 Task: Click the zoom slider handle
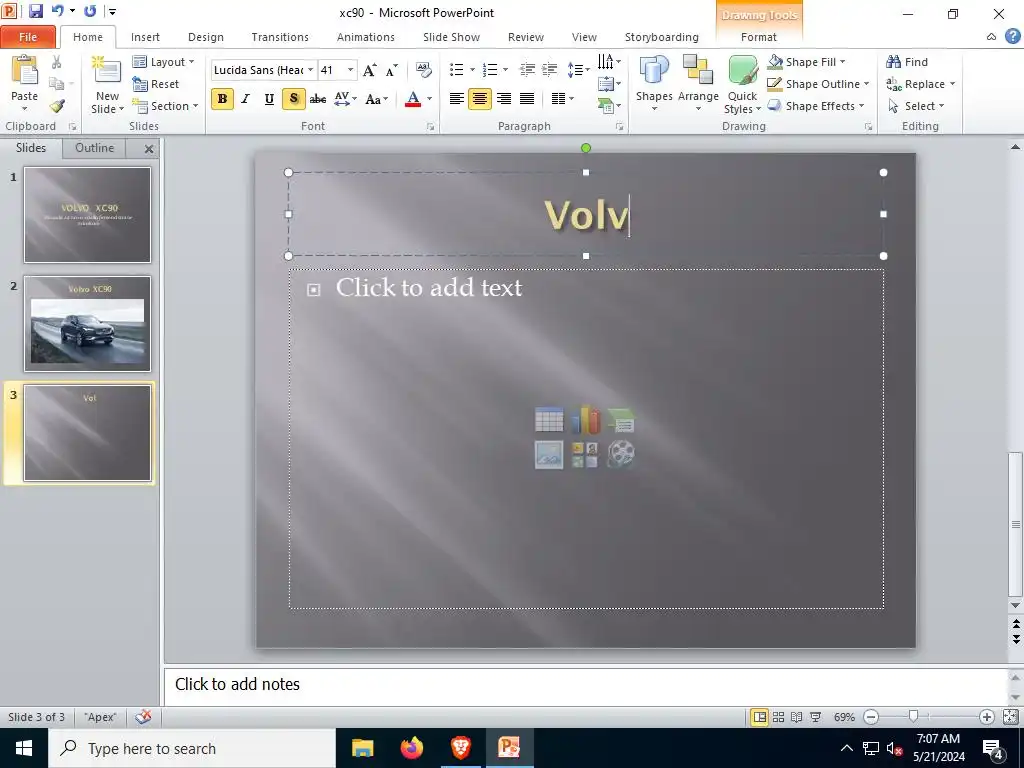pyautogui.click(x=913, y=717)
